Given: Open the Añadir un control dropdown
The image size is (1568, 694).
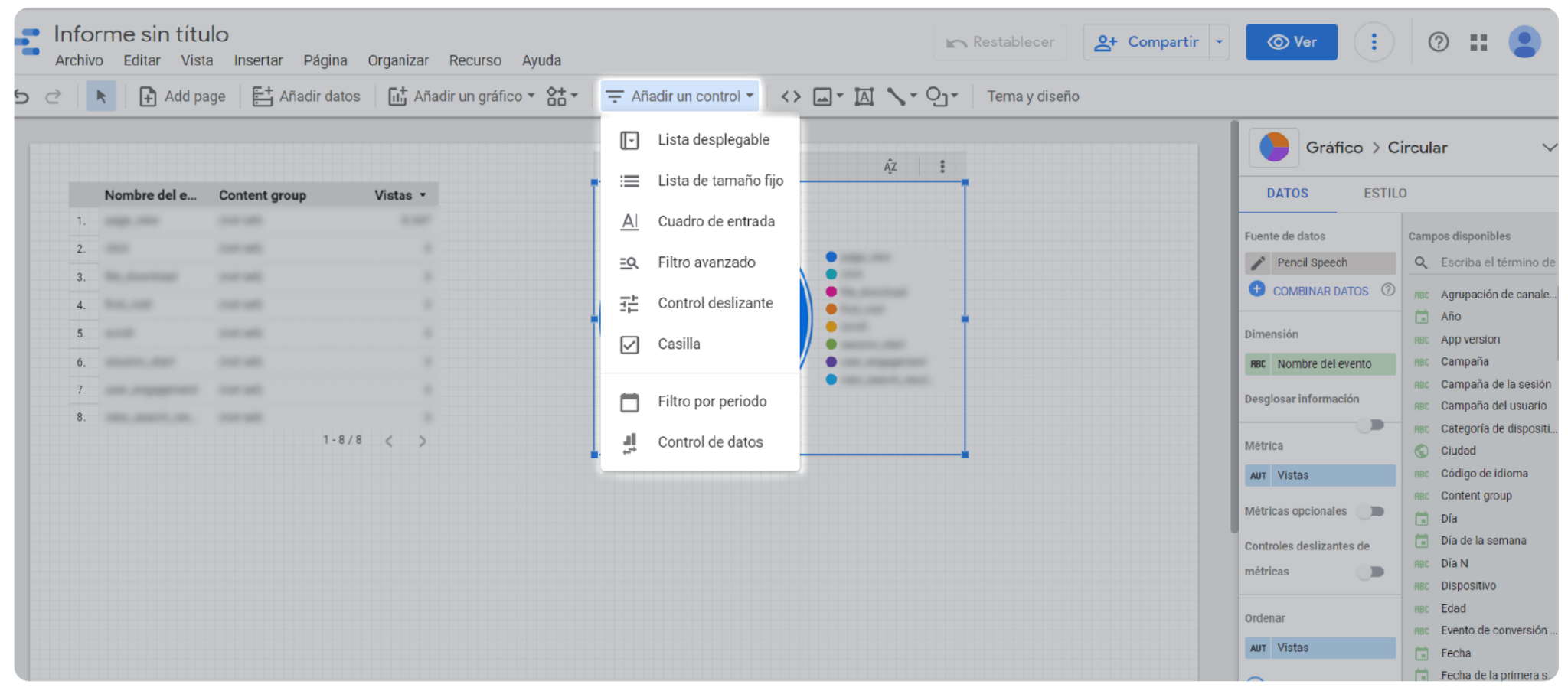Looking at the screenshot, I should 680,96.
